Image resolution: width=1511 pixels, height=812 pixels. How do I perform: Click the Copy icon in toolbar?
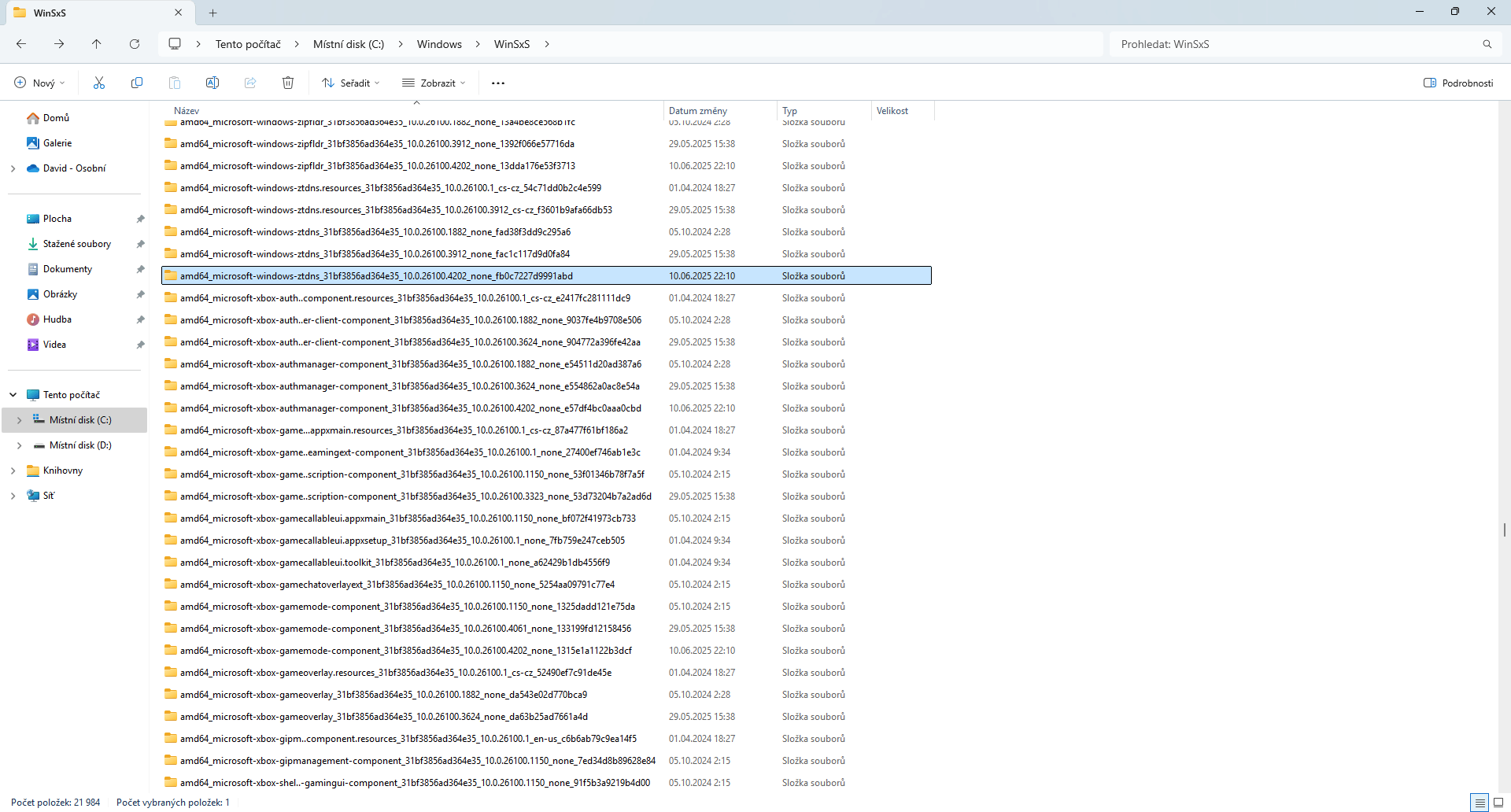click(137, 83)
